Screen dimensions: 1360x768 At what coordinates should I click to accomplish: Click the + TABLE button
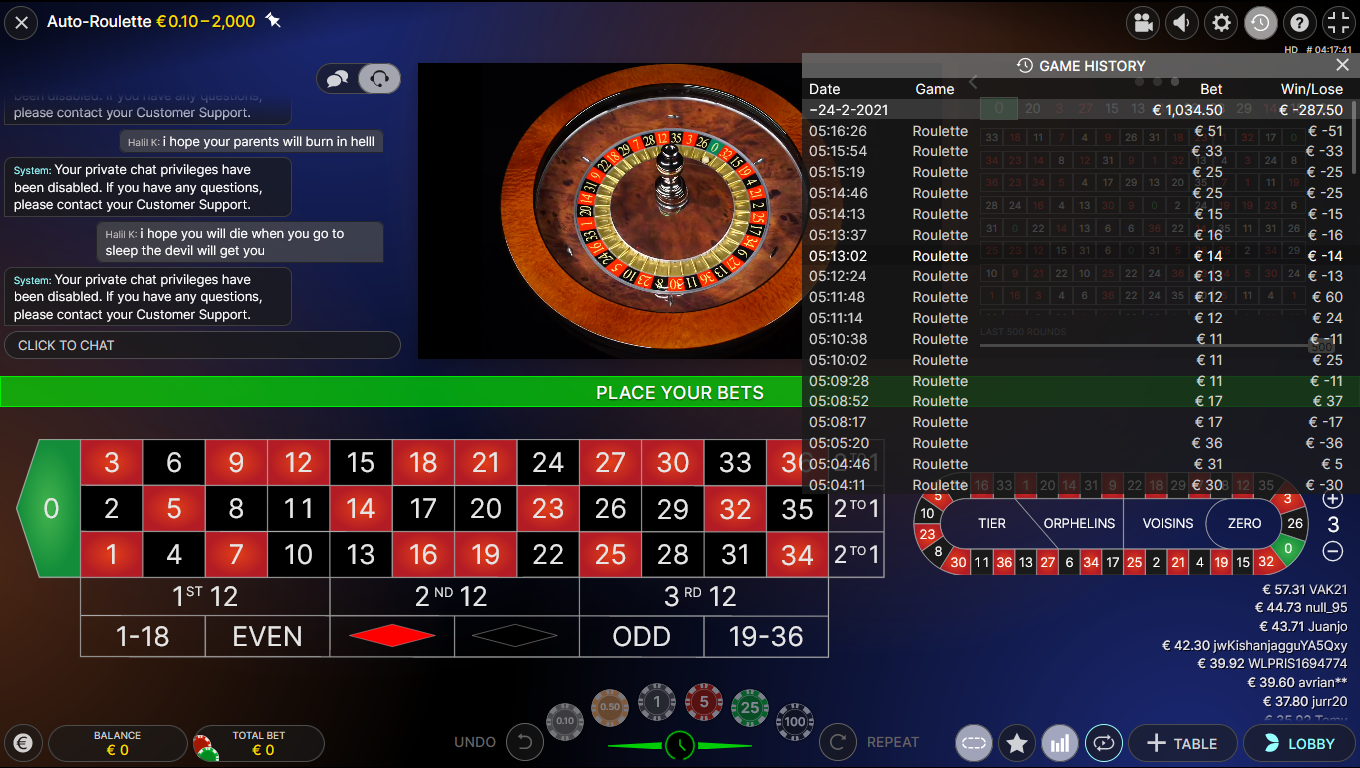[x=1182, y=743]
